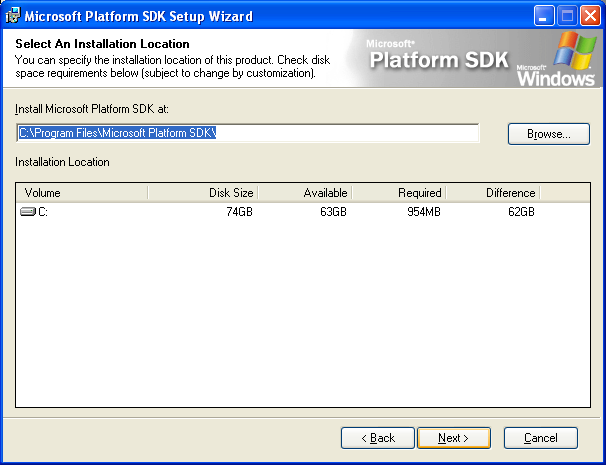Click the Difference column header
The height and width of the screenshot is (465, 606).
click(493, 192)
